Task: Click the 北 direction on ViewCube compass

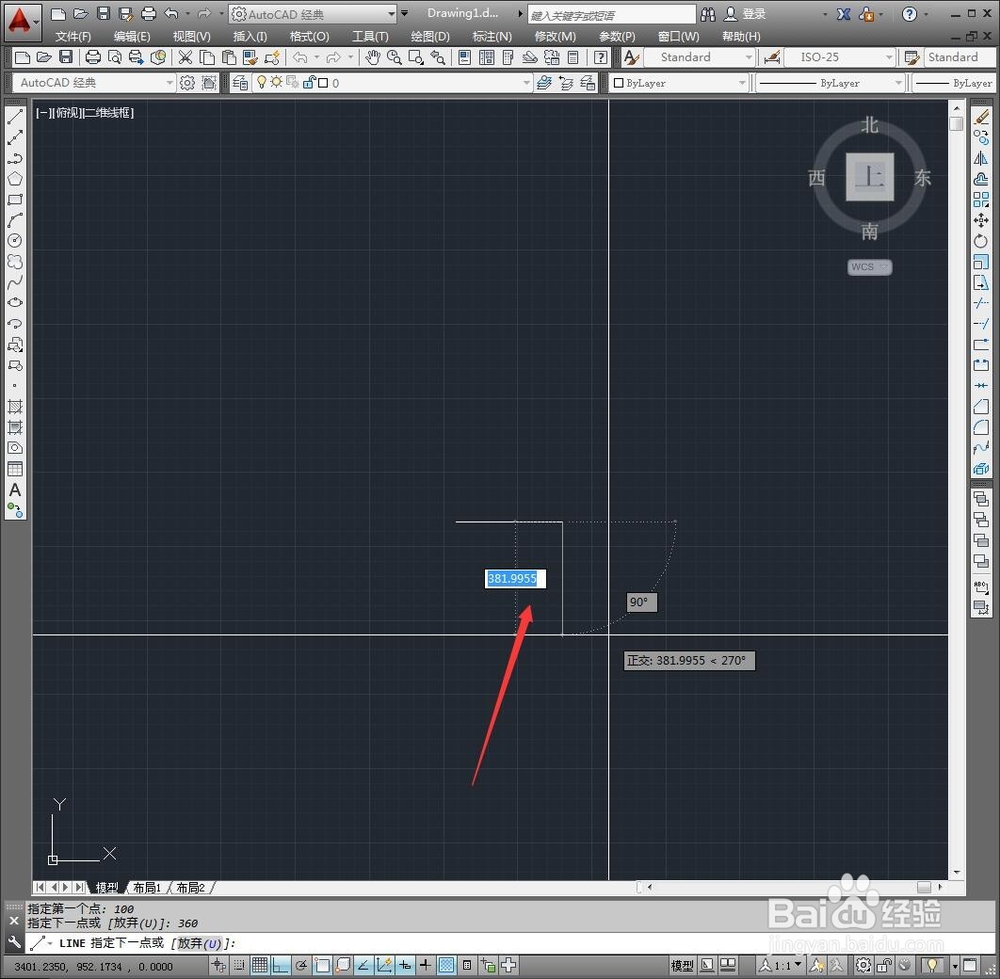Action: point(870,125)
